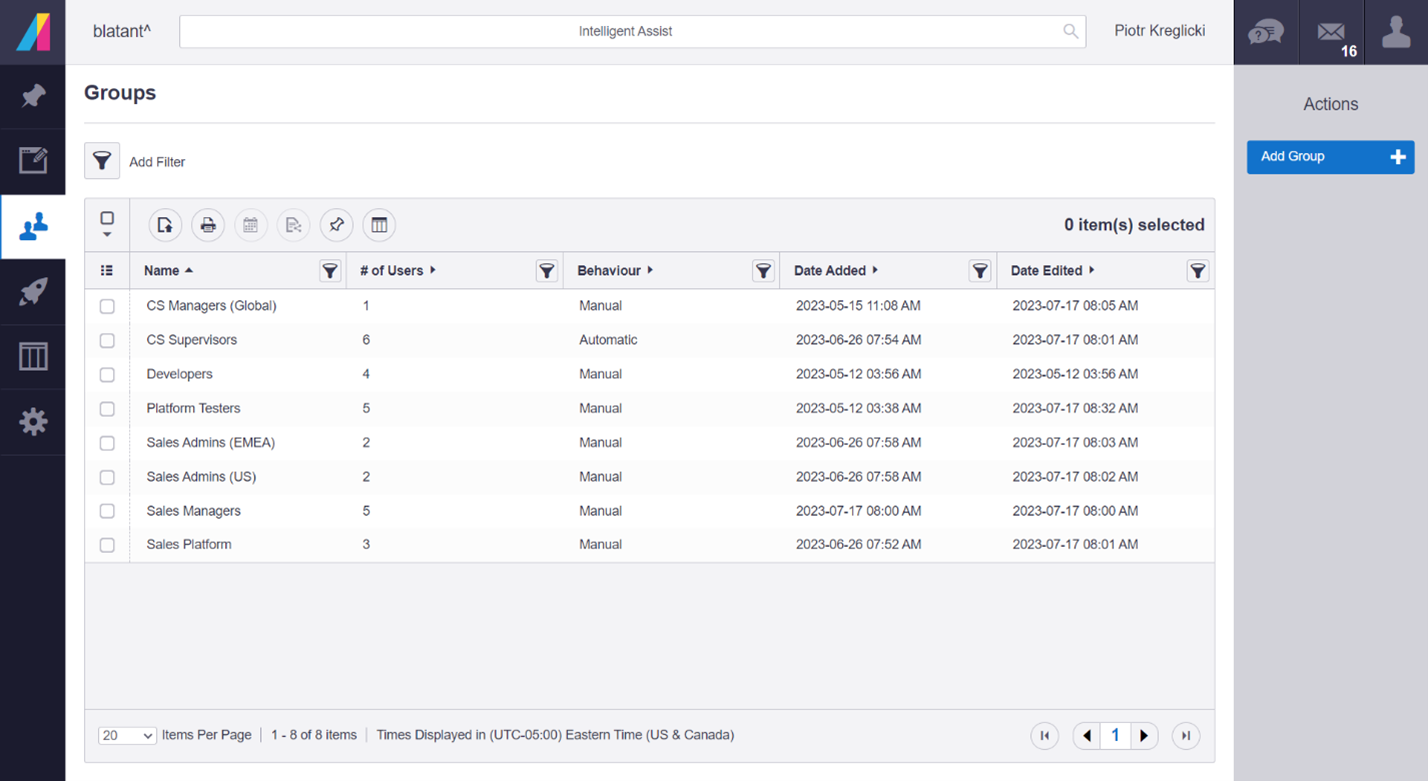
Task: Click the list view icon in header row
Action: coord(107,270)
